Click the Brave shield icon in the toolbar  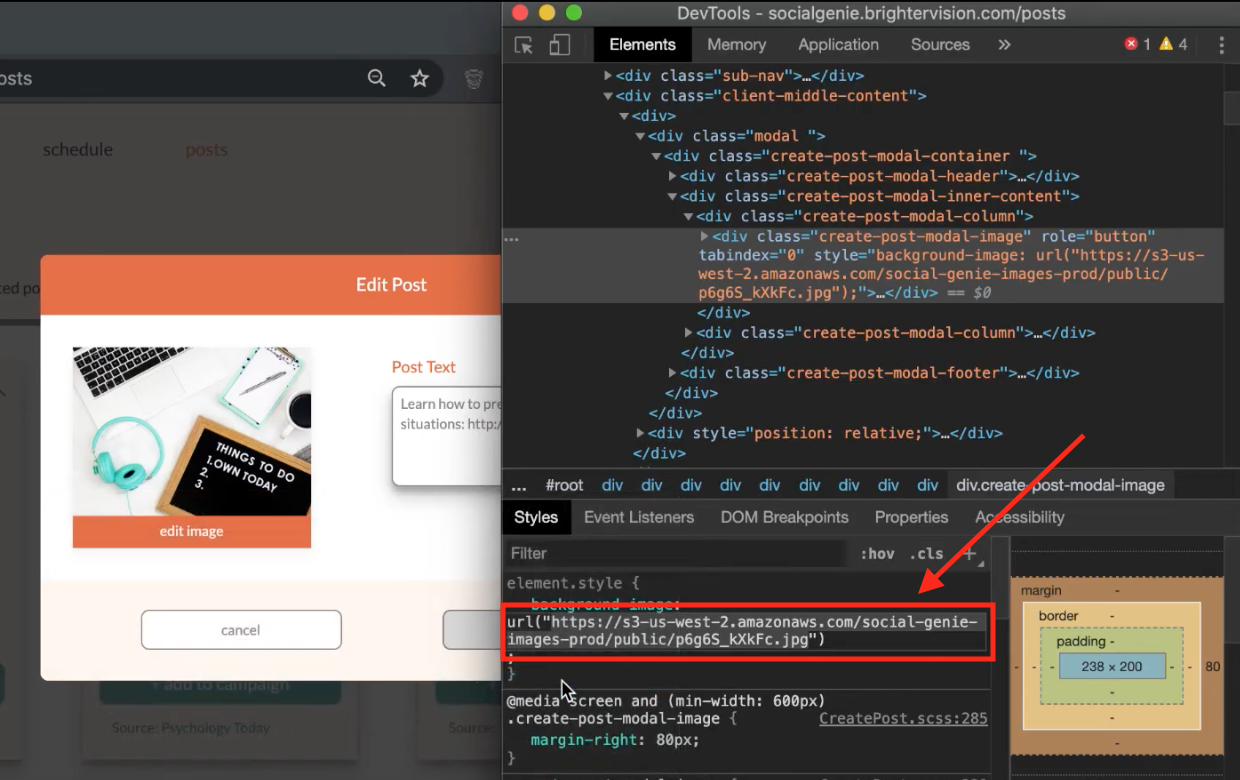click(x=472, y=79)
